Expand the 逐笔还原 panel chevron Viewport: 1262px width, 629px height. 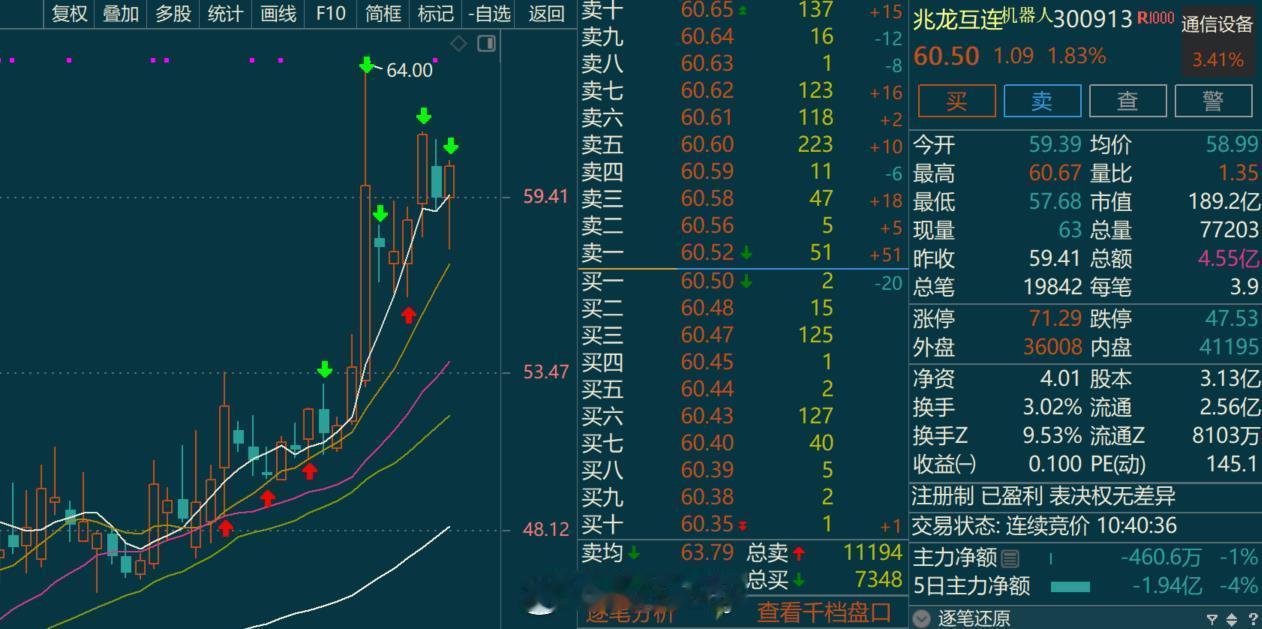[922, 619]
